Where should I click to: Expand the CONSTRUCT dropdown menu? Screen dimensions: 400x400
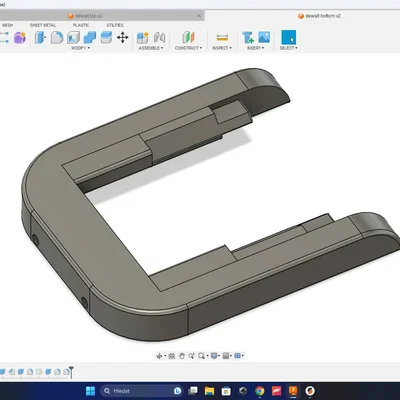point(188,48)
